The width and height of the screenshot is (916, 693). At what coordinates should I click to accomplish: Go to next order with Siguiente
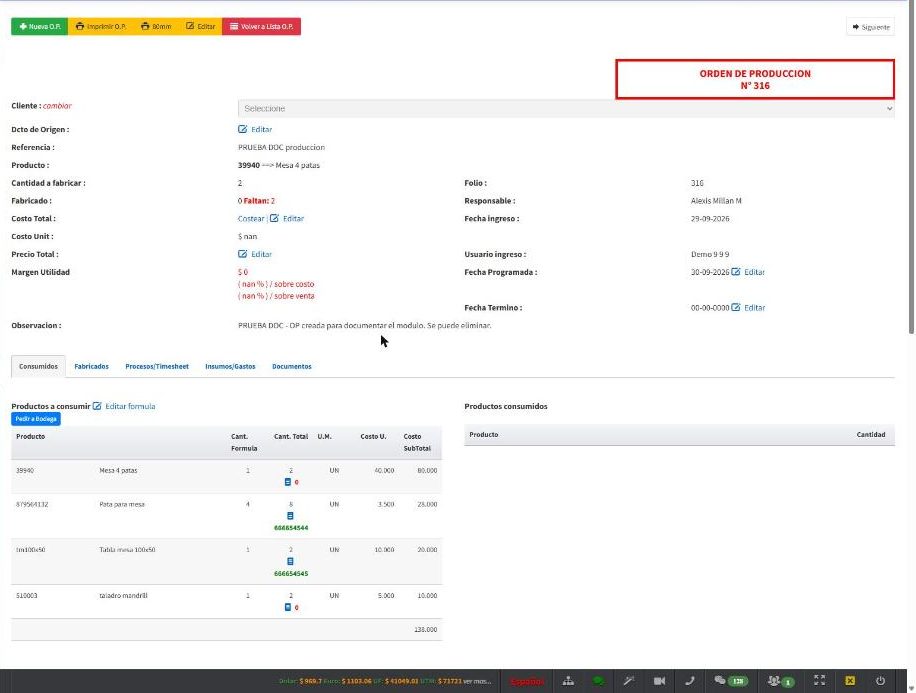click(x=870, y=27)
